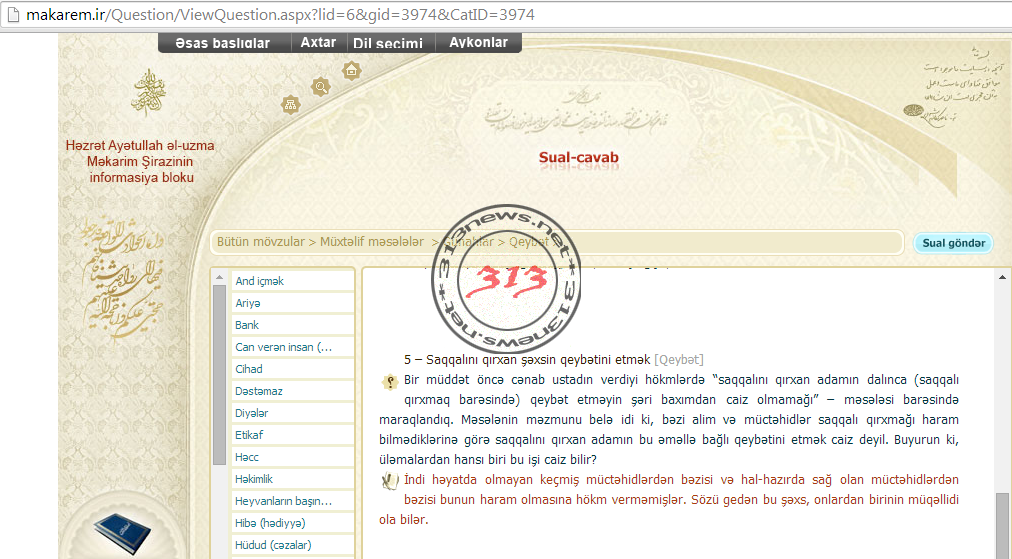Click the content panel scroll up arrow

coord(1002,278)
